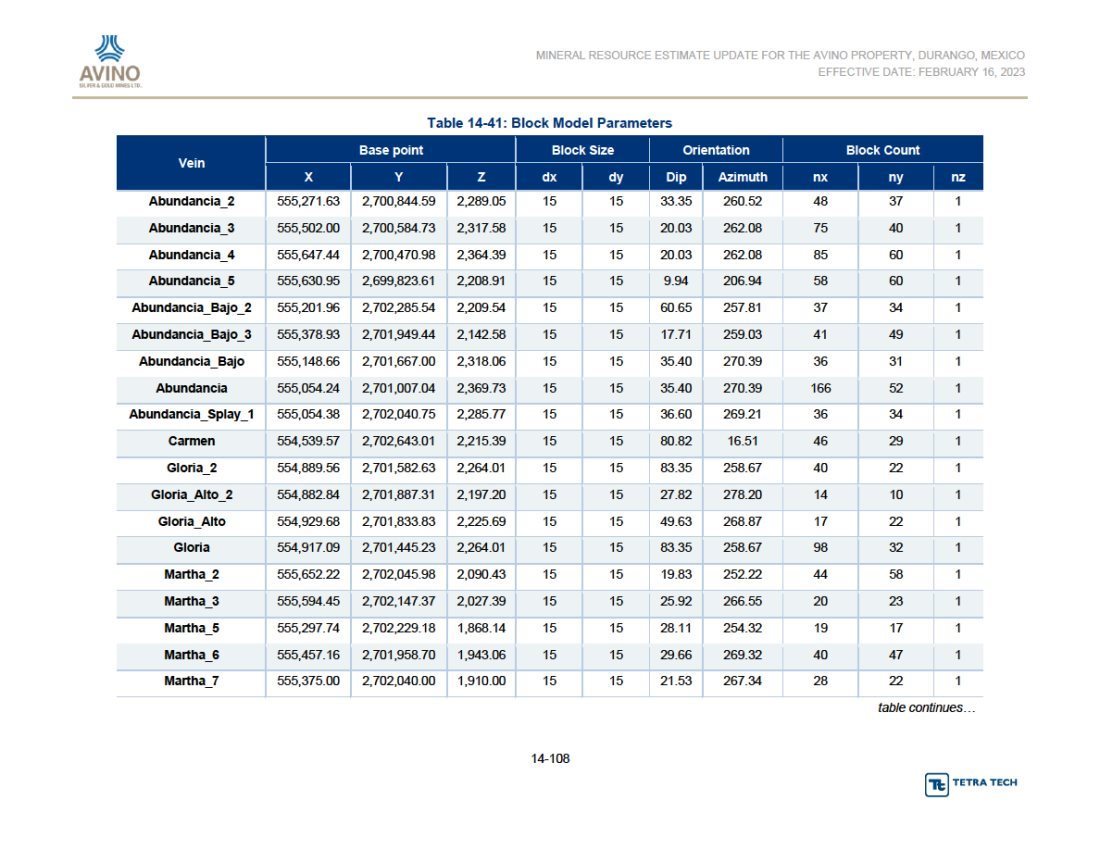Select the effective date header text
Viewport: 1100px width, 850px height.
click(x=921, y=72)
